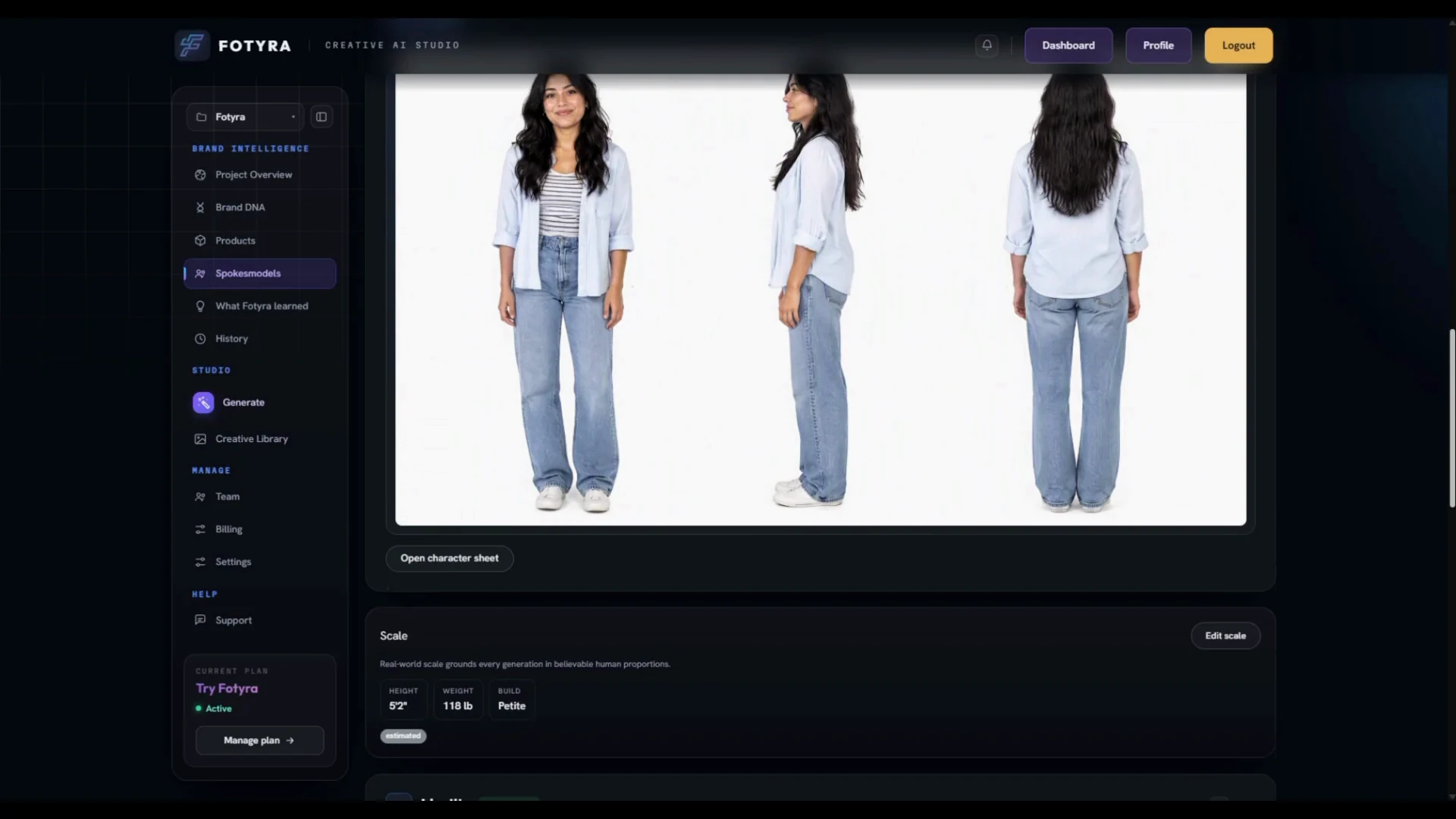Open Billing page
This screenshot has width=1456, height=819.
(260, 529)
